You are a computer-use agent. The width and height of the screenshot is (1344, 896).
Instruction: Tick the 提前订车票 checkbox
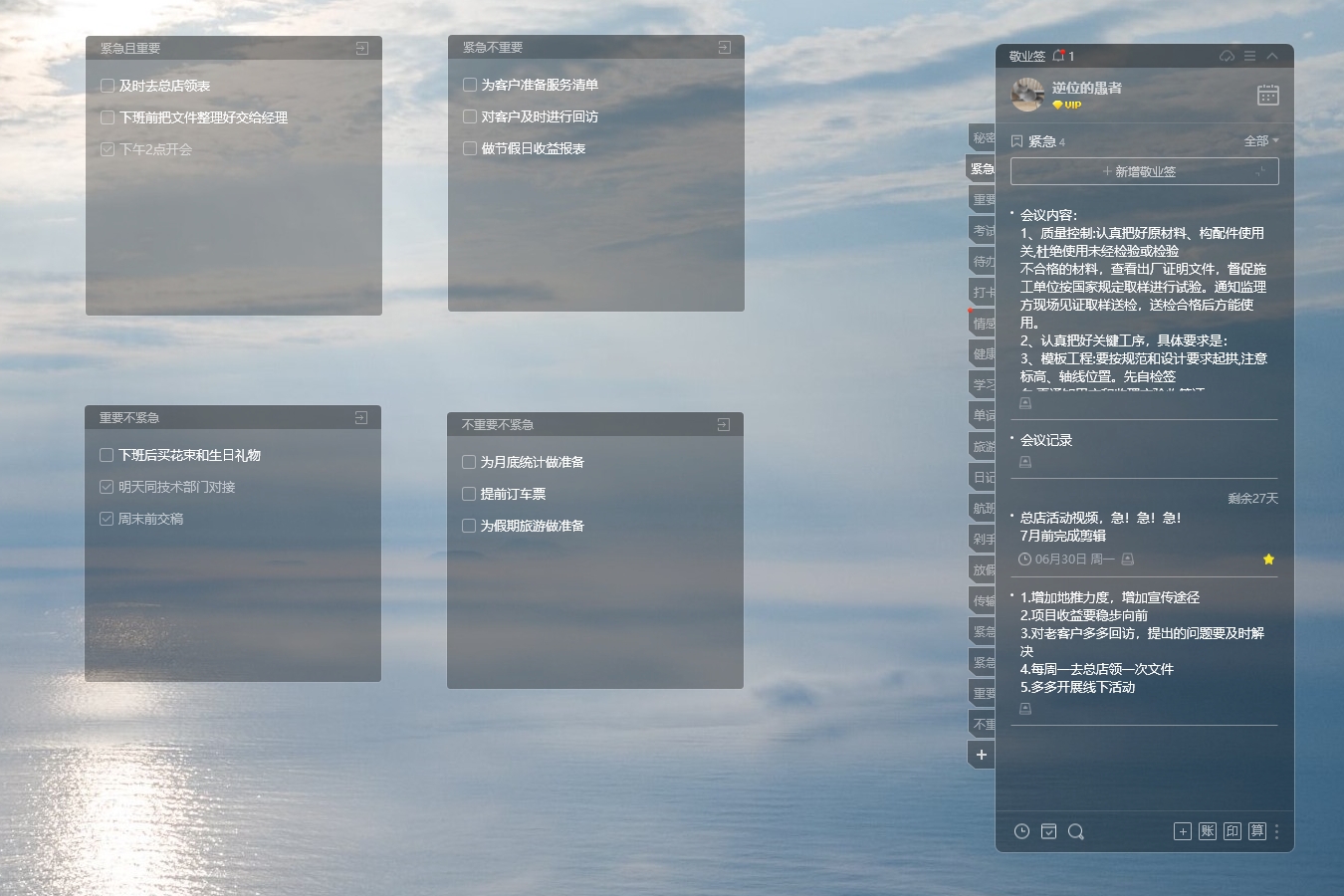[469, 494]
